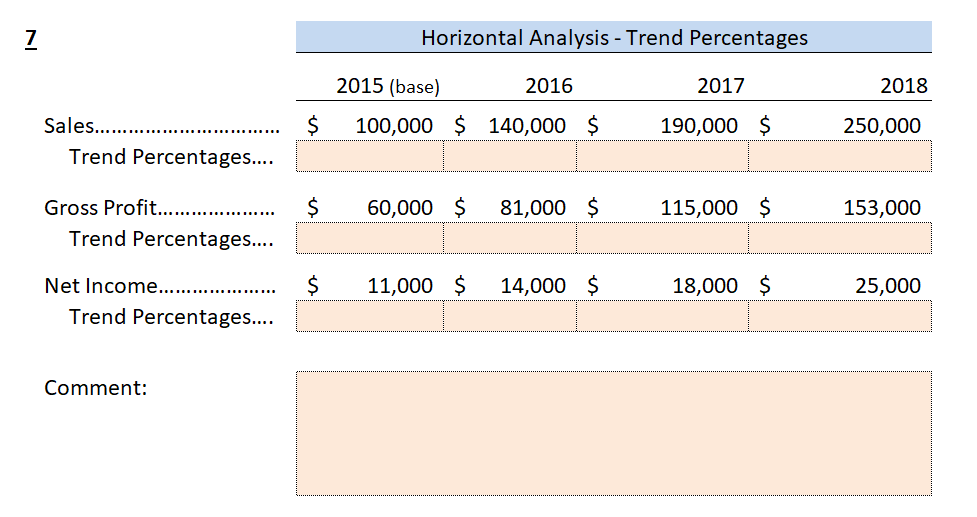Select Gross Profit trend cell for 2016
Viewport: 977px width, 517px height.
(x=510, y=238)
